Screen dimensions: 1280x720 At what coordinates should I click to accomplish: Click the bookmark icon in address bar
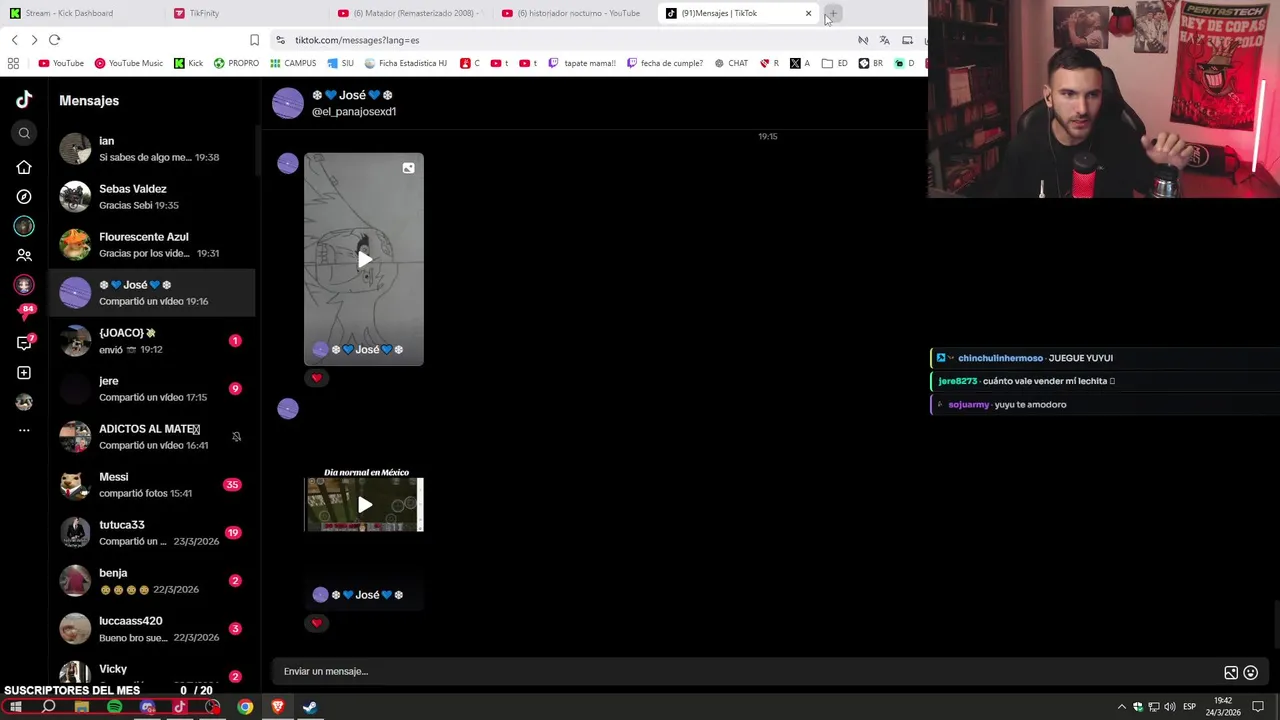pos(254,40)
